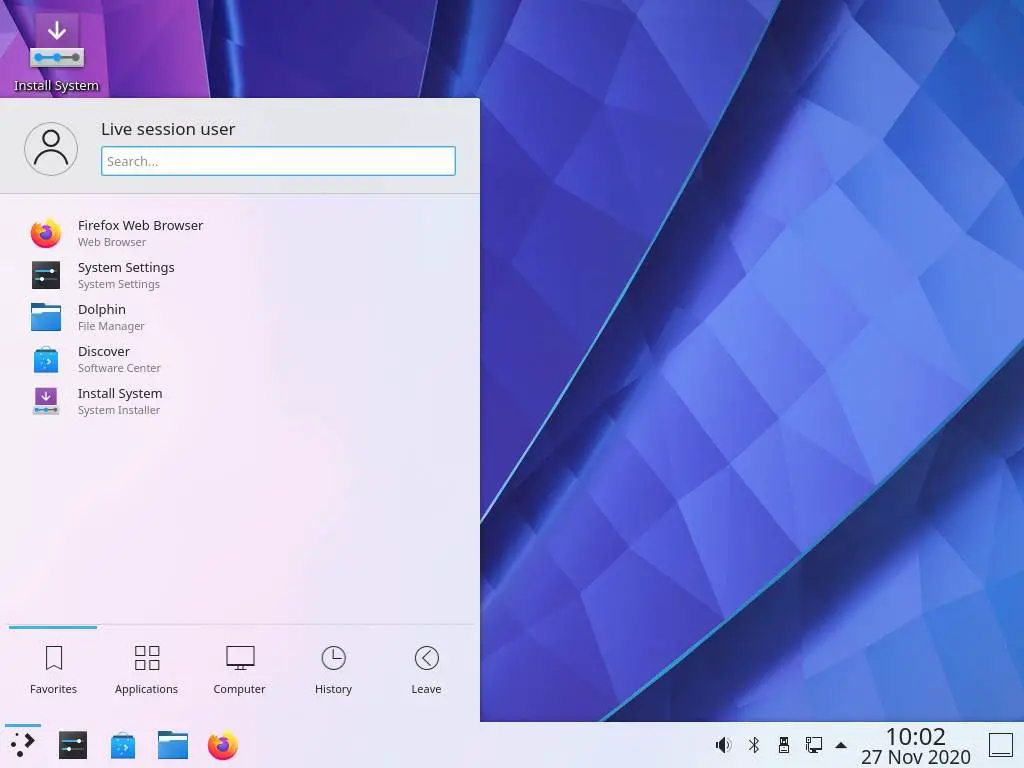This screenshot has height=768, width=1024.
Task: Switch to the Favorites tab
Action: 54,670
